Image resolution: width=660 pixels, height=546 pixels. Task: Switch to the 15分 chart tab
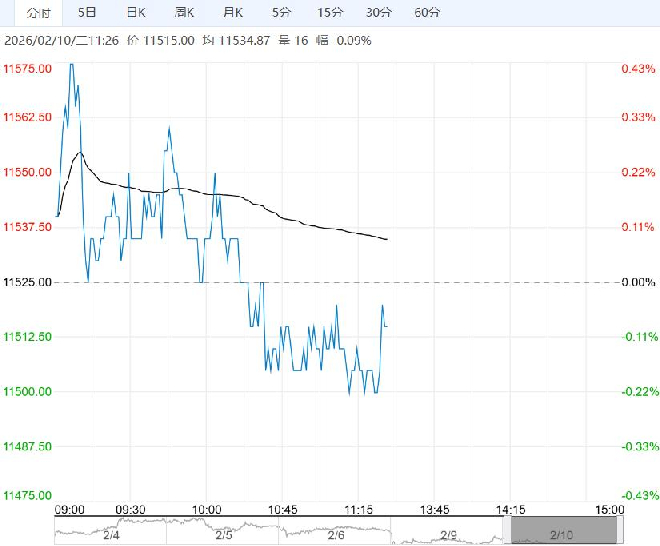[329, 13]
